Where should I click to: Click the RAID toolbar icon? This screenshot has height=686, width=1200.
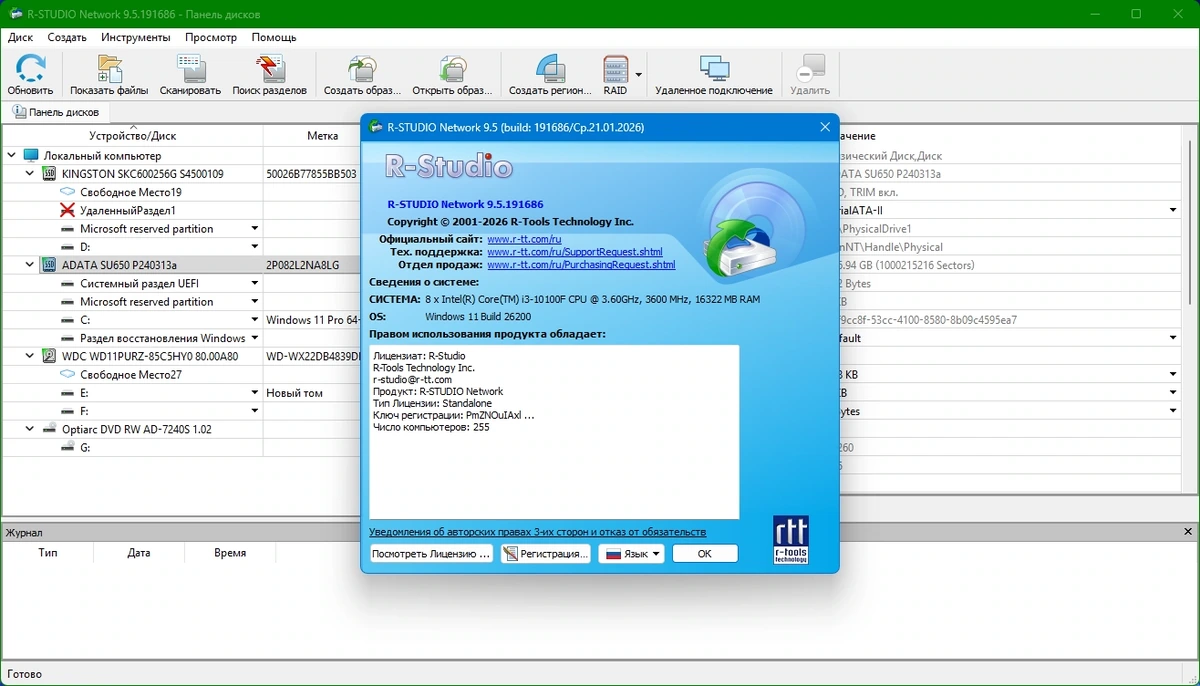point(615,69)
